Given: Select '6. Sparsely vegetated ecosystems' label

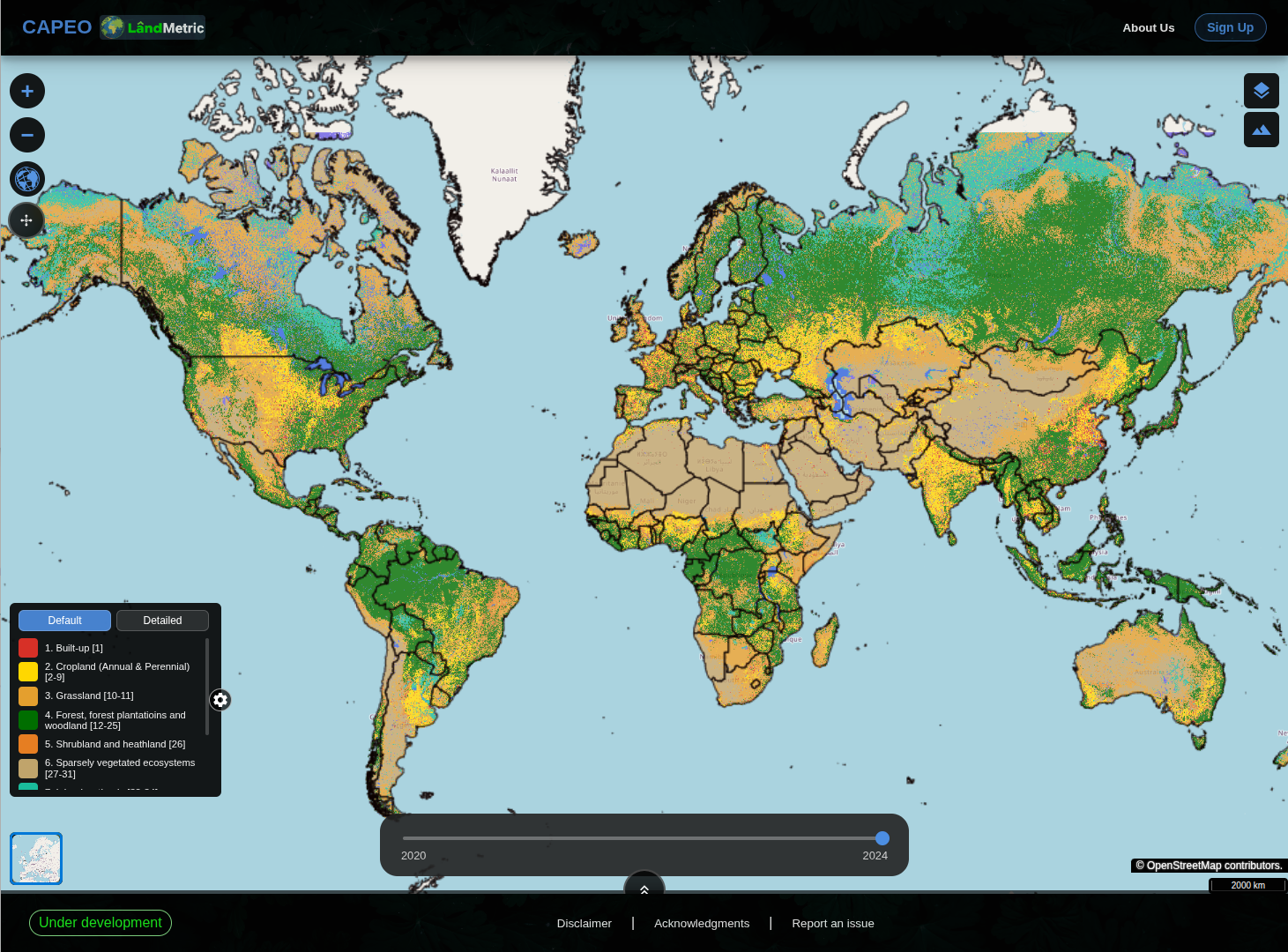Looking at the screenshot, I should 120,768.
